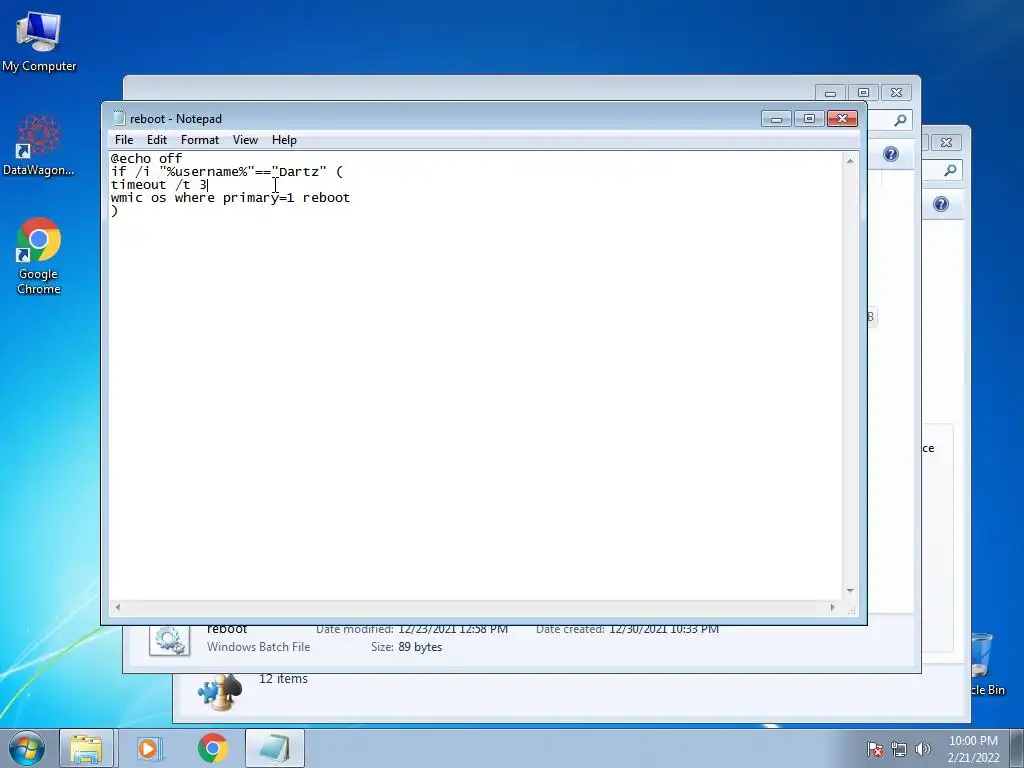Screen dimensions: 1024x768
Task: Close the reboot Notepad window
Action: coord(842,119)
